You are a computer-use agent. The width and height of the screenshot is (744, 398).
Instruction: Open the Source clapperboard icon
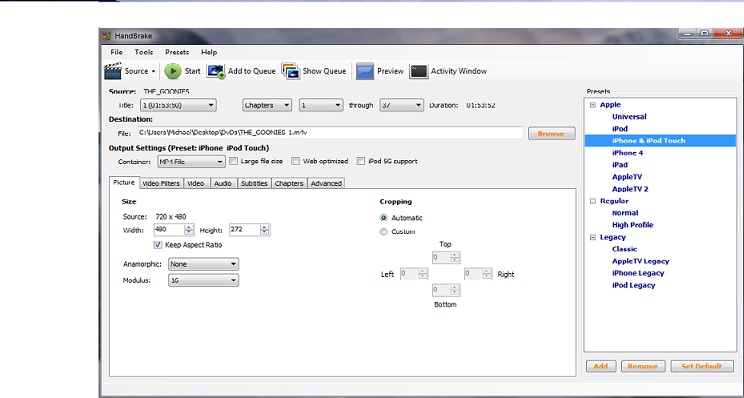click(x=113, y=71)
